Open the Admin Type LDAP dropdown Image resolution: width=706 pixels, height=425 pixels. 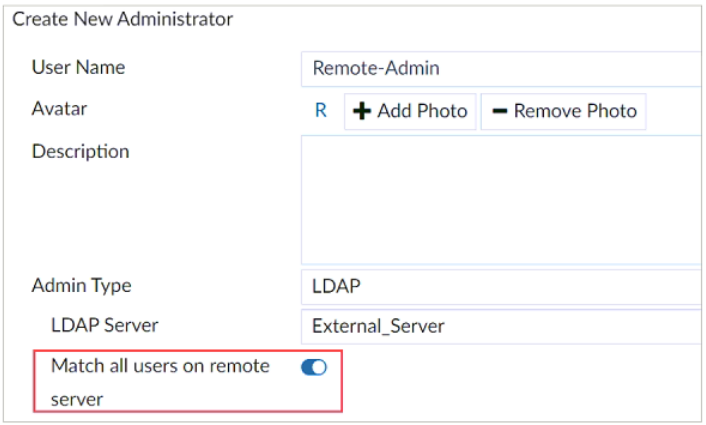point(500,286)
